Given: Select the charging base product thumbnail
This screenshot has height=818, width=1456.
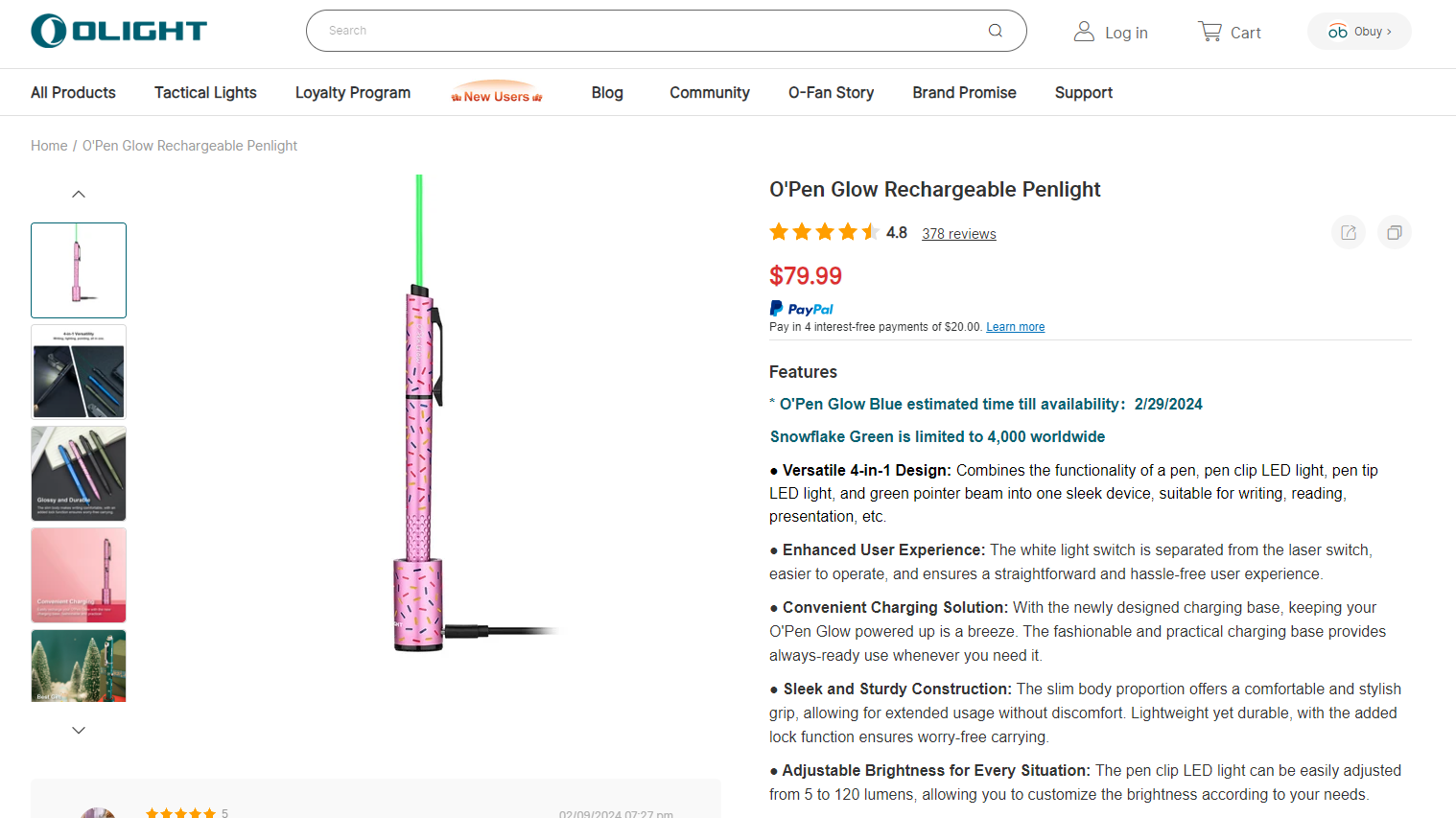Looking at the screenshot, I should pyautogui.click(x=78, y=574).
